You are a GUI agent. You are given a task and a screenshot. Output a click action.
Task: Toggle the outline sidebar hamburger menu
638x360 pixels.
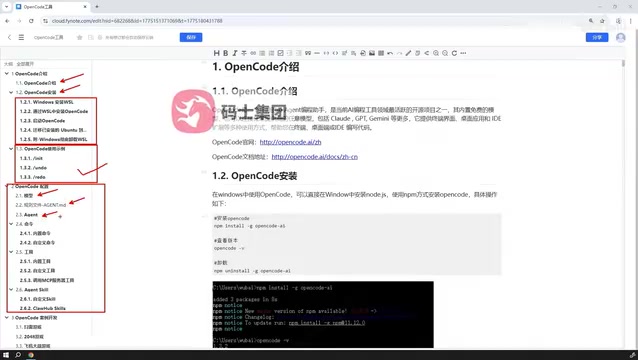[x=21, y=37]
